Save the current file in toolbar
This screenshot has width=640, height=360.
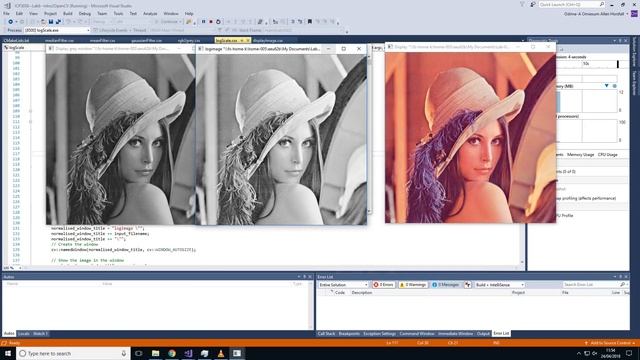pos(51,22)
